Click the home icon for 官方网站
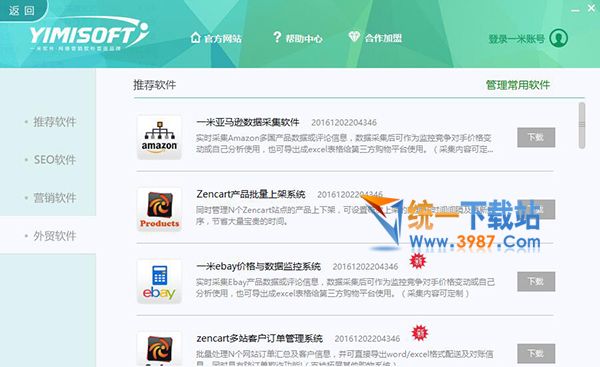The height and width of the screenshot is (367, 600). coord(196,38)
